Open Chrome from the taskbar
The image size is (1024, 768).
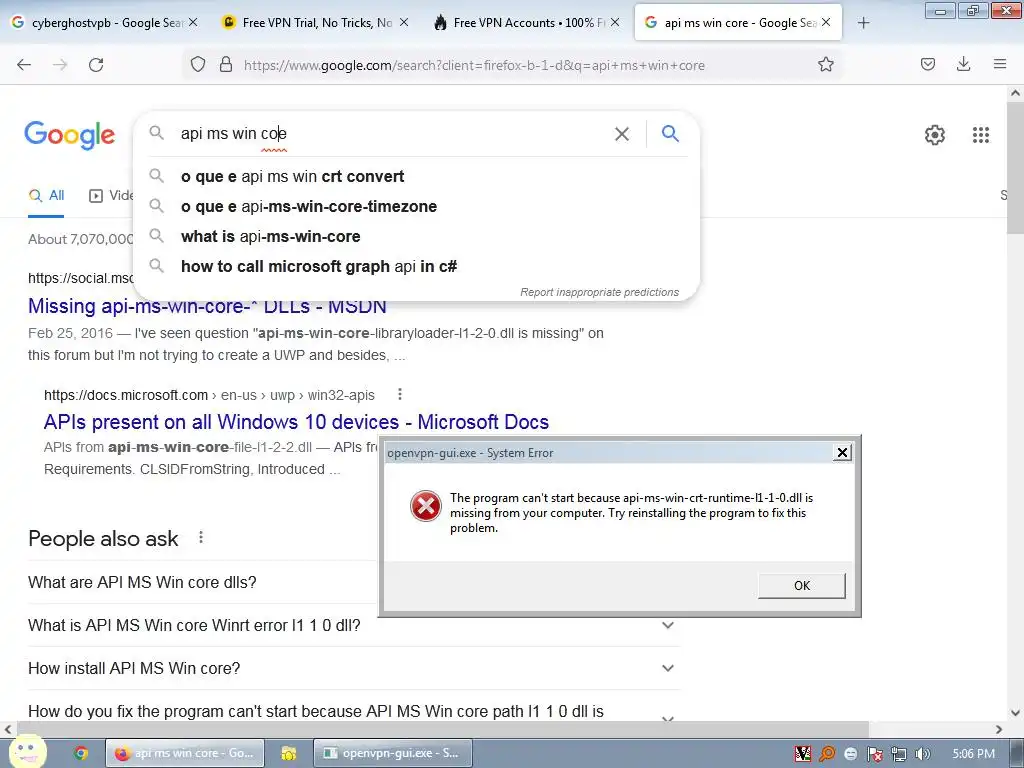81,753
